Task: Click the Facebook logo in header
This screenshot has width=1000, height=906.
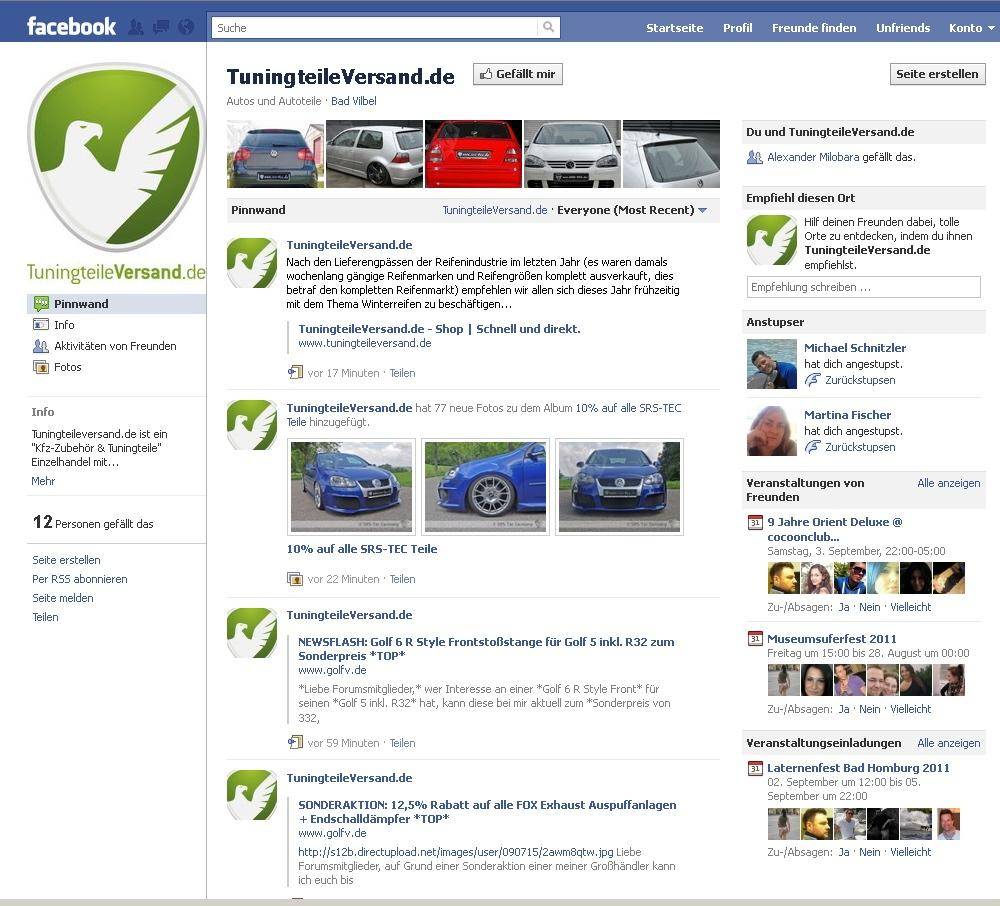Action: 71,26
